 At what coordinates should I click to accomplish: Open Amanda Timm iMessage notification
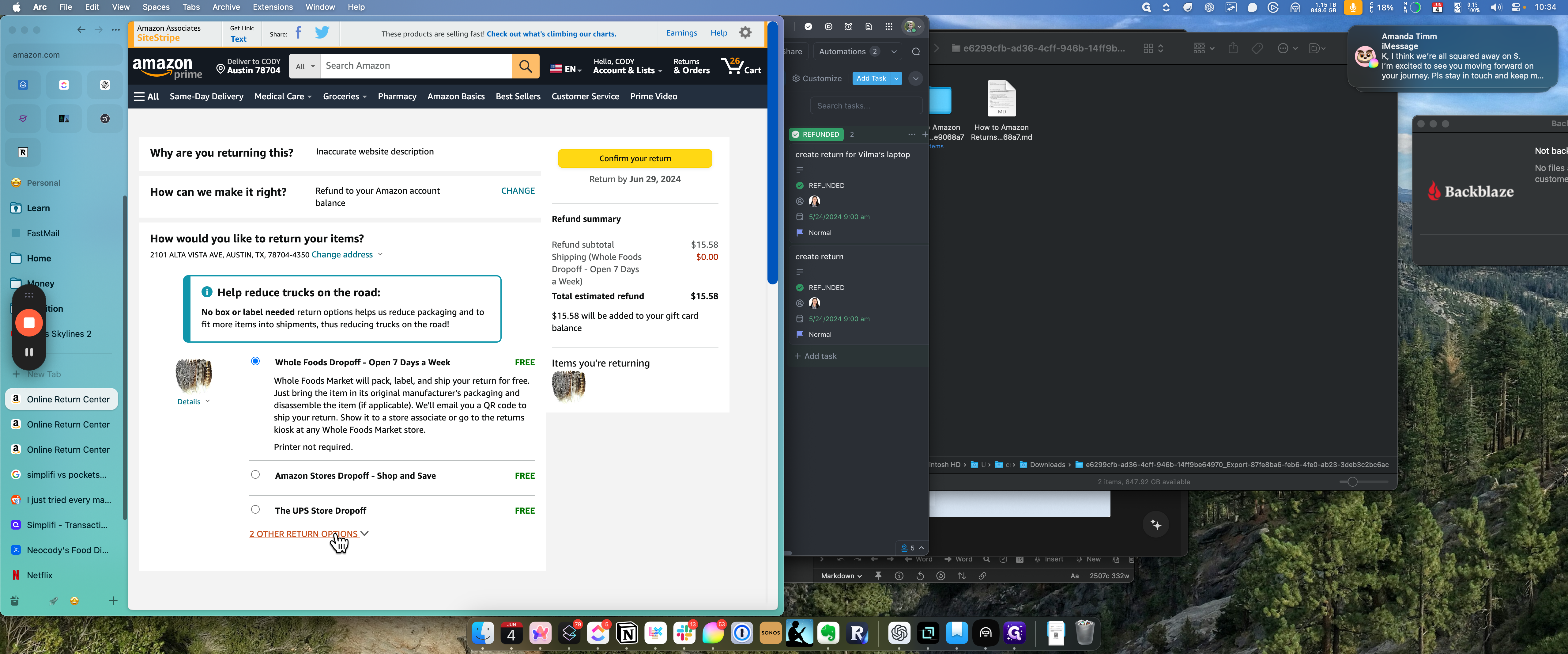pyautogui.click(x=1453, y=57)
